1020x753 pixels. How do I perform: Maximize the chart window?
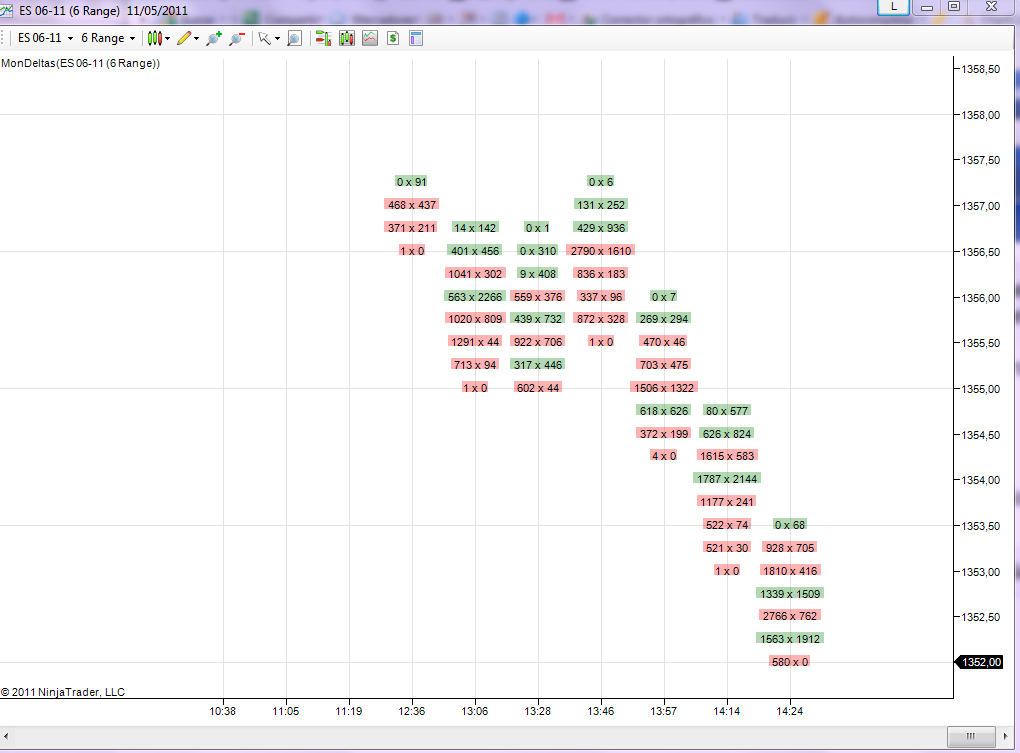pyautogui.click(x=954, y=7)
